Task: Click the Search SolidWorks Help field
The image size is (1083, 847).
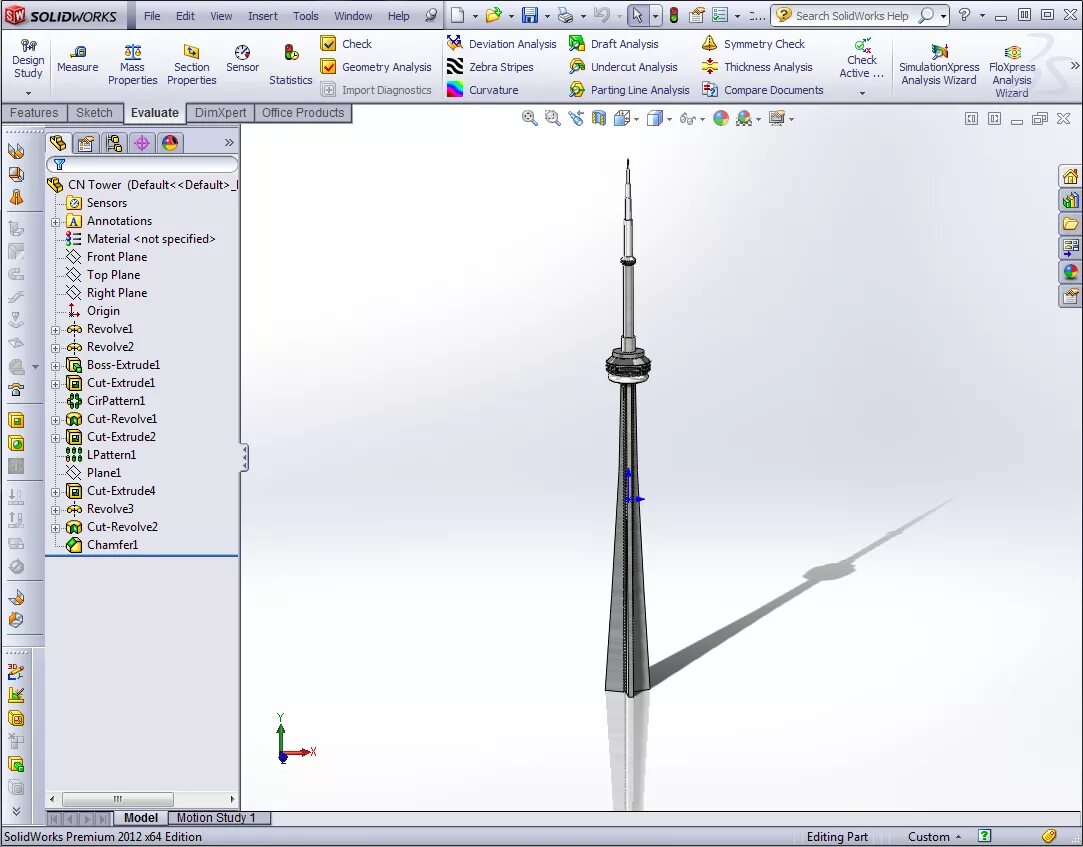Action: [852, 15]
